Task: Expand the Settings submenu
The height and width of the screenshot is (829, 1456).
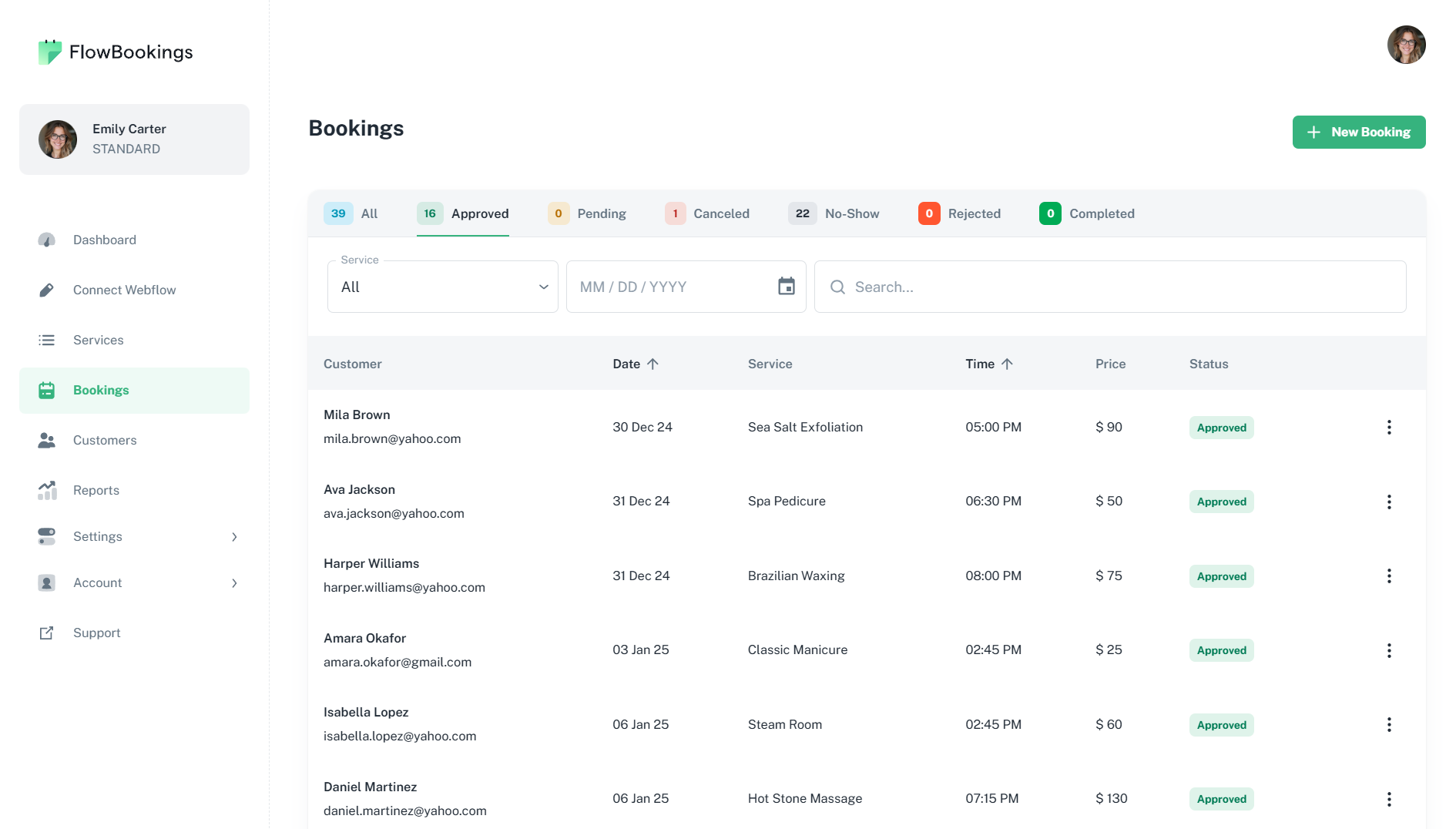Action: tap(234, 537)
